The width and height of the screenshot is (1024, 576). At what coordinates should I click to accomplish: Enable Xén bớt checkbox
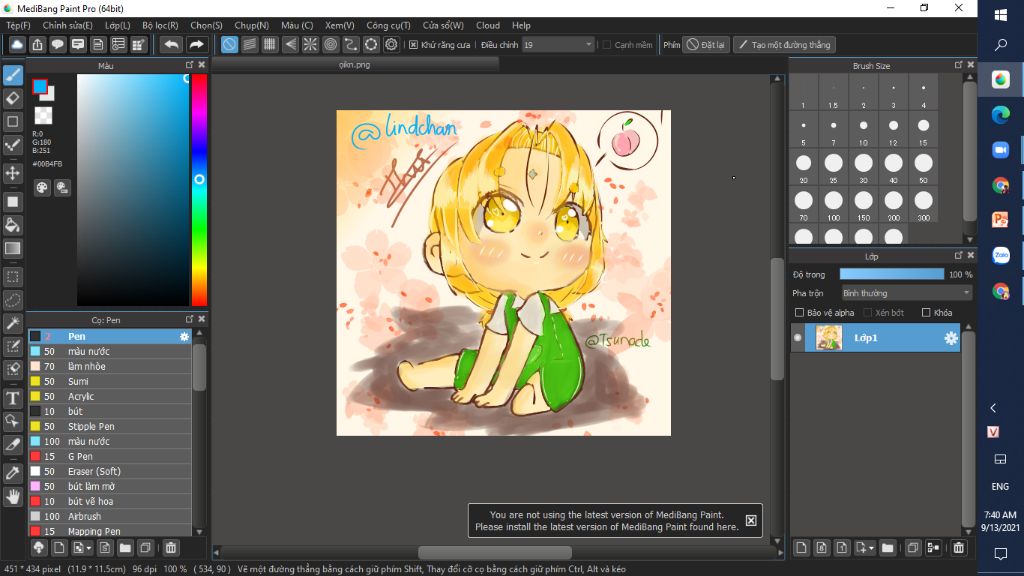[x=868, y=313]
